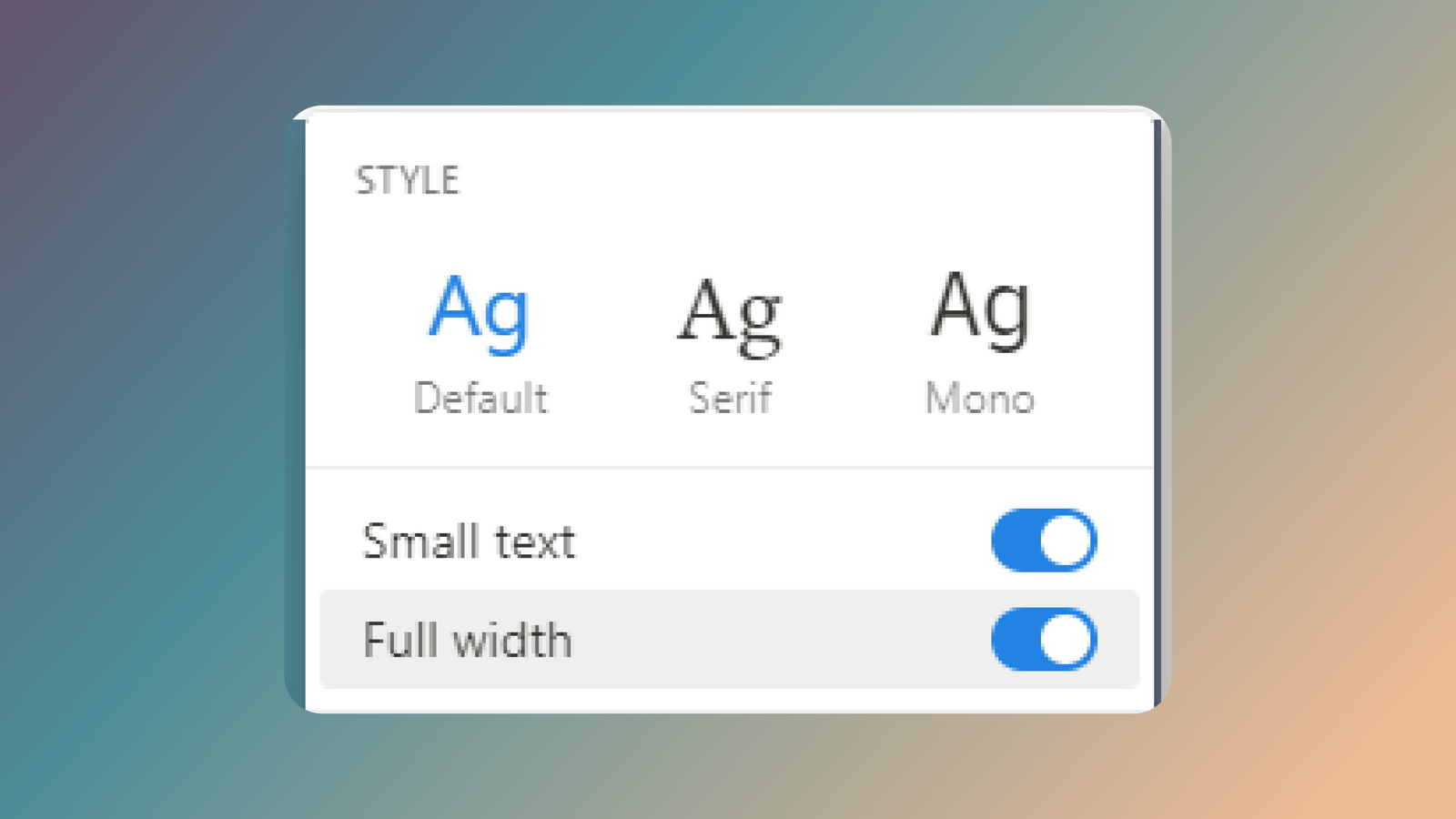Click the 'Serif' text label
1456x819 pixels.
pos(731,398)
